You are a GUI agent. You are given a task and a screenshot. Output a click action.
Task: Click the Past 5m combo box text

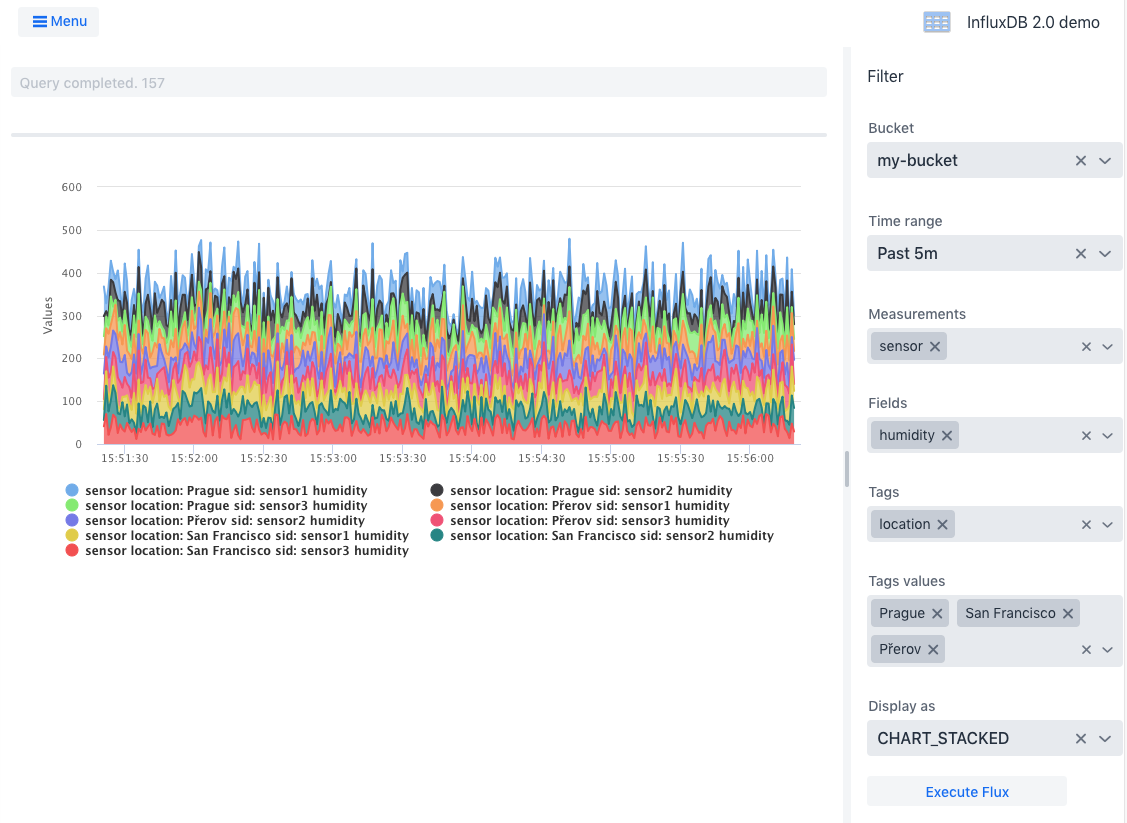(907, 253)
